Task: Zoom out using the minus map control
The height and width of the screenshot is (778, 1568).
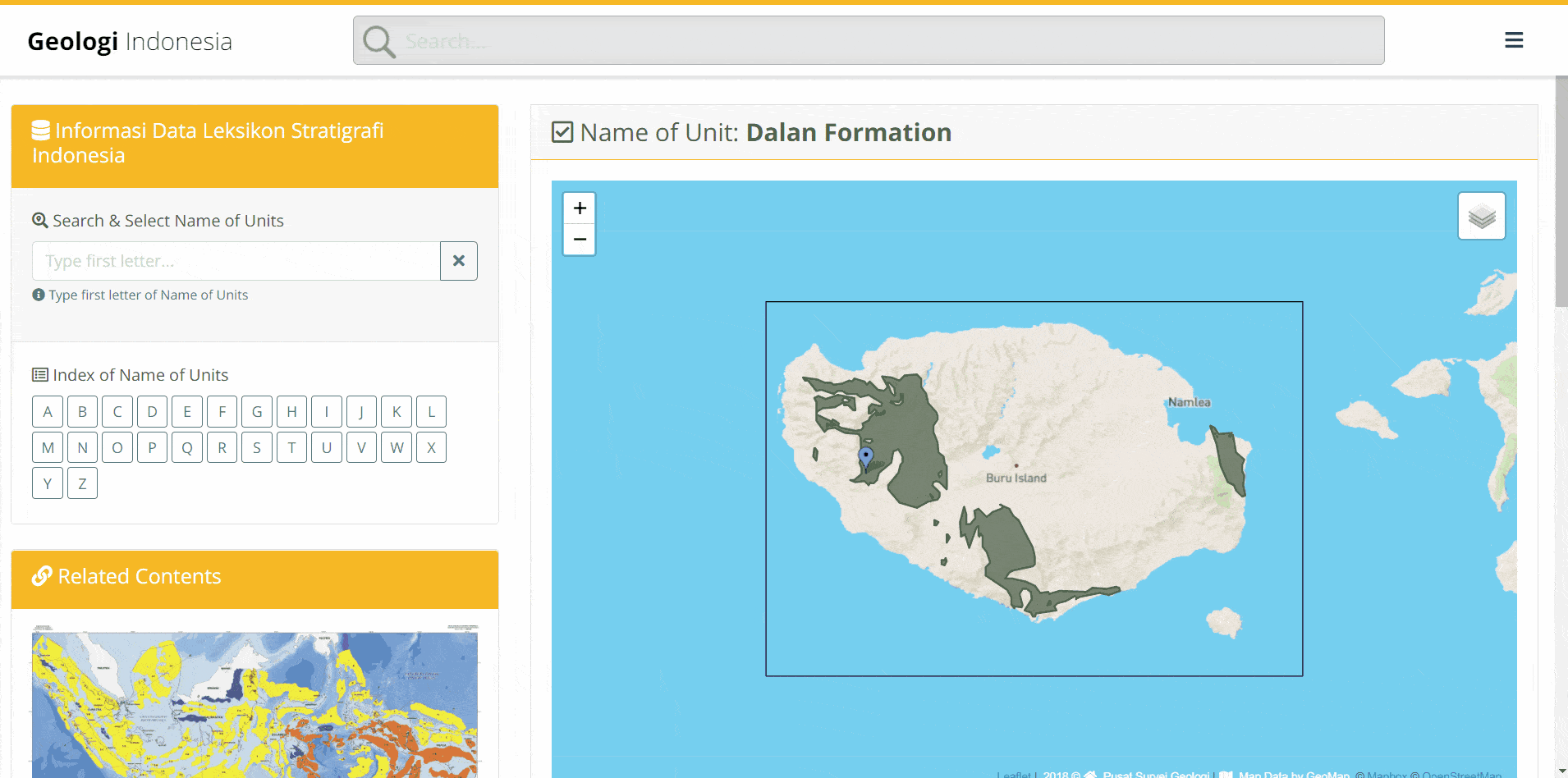Action: pyautogui.click(x=579, y=239)
